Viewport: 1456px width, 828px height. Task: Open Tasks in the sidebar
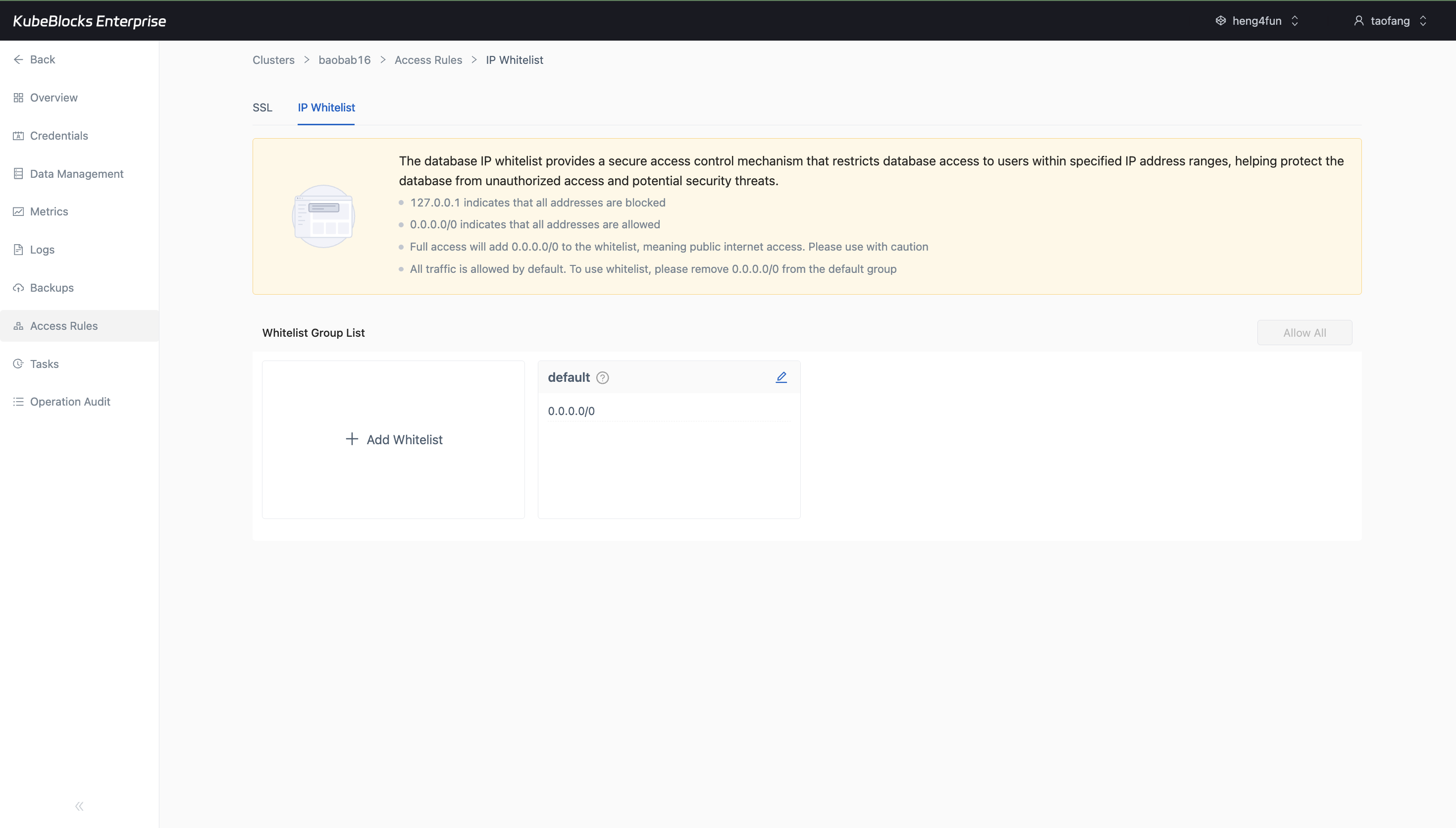[x=80, y=364]
